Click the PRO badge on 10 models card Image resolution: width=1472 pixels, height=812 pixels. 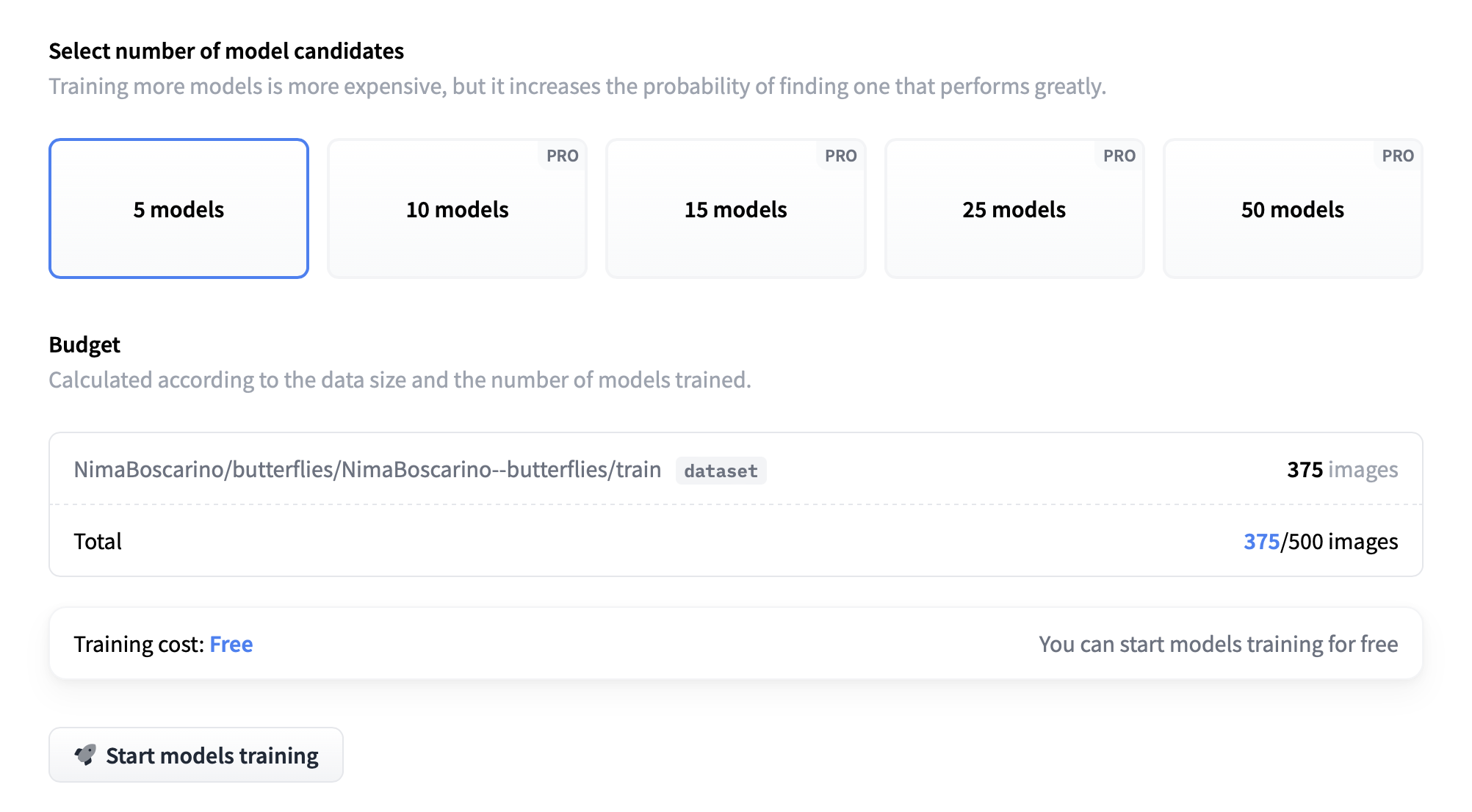[x=563, y=156]
